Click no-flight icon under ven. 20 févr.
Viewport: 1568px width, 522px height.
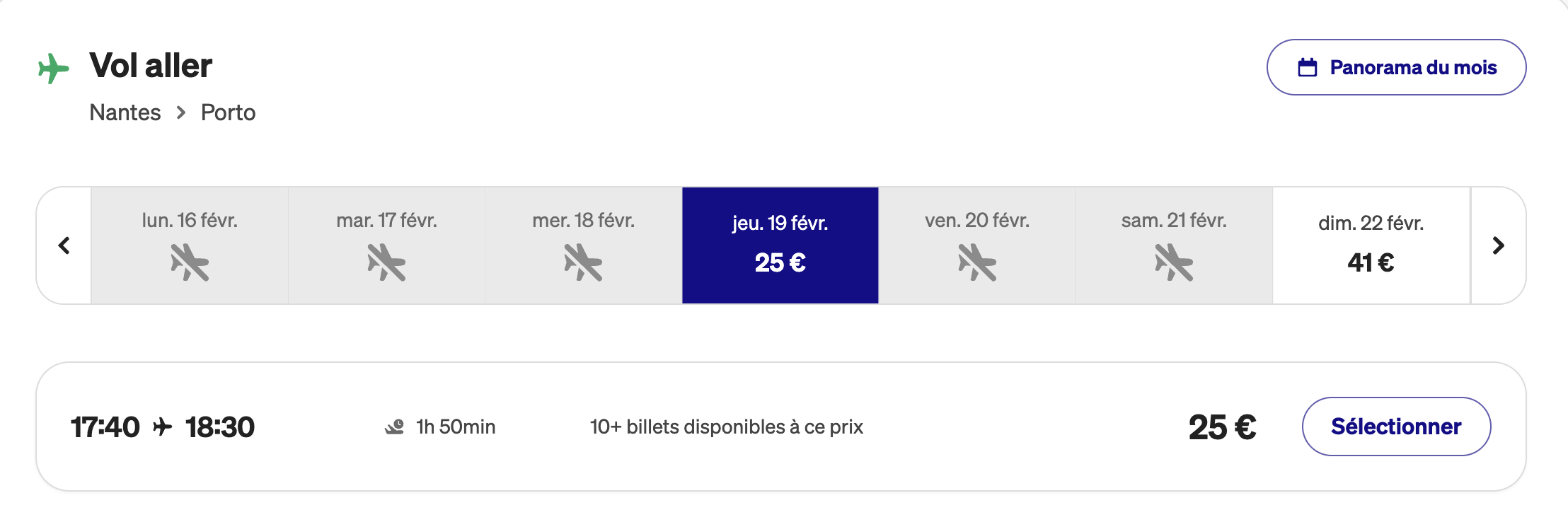click(977, 262)
